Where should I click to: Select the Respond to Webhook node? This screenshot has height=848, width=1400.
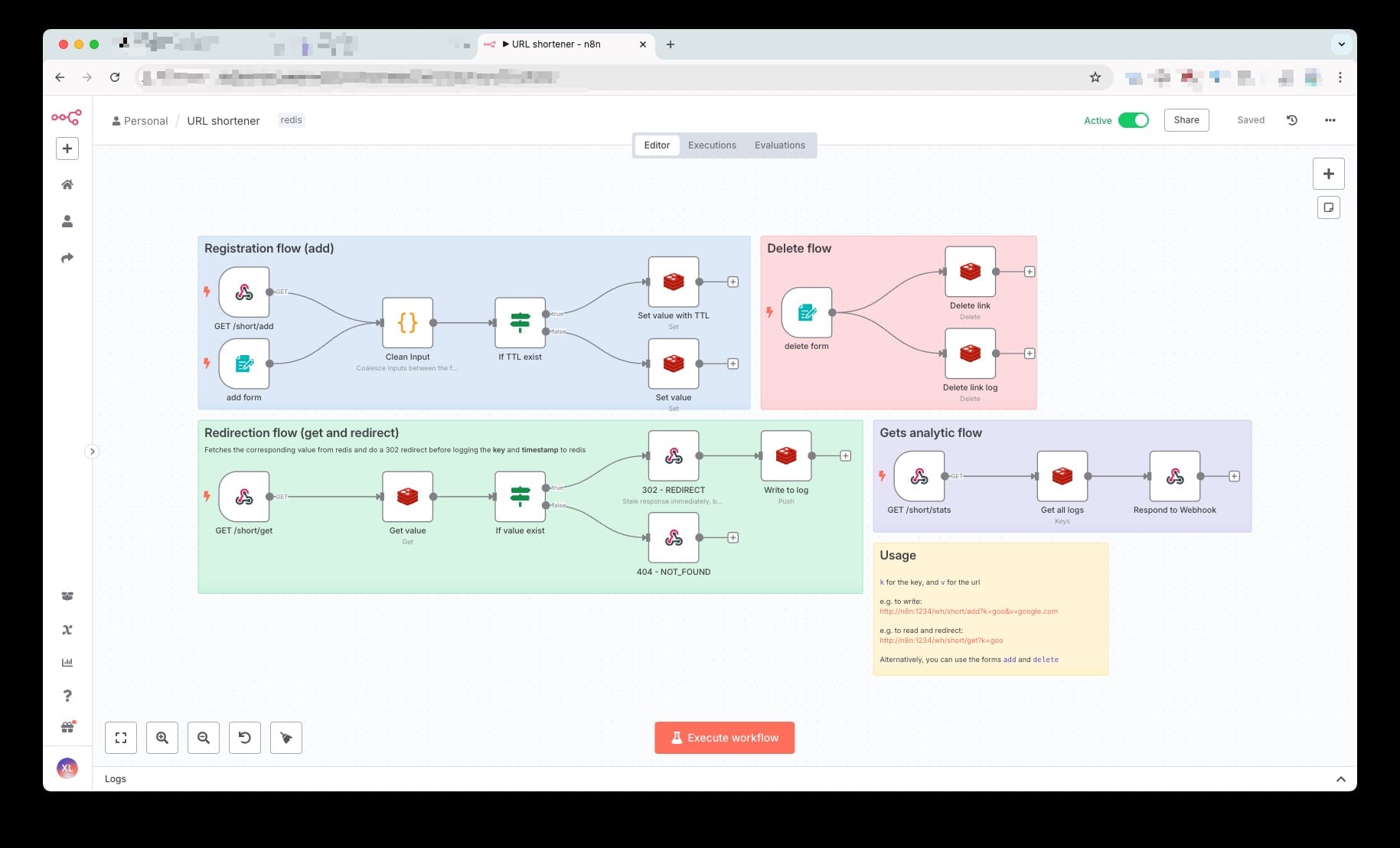[1175, 476]
